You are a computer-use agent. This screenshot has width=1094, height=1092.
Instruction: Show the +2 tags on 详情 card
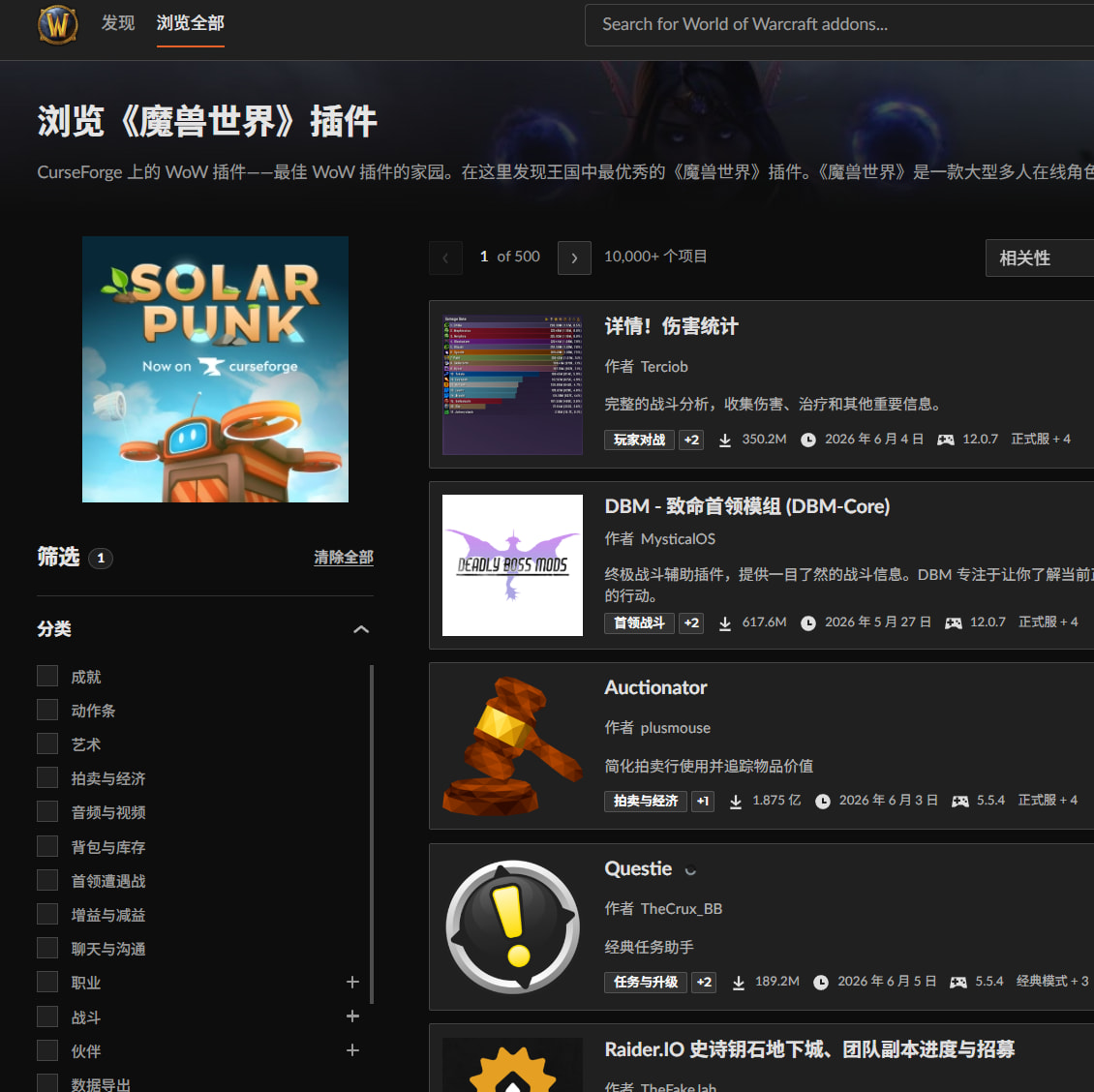pos(691,440)
